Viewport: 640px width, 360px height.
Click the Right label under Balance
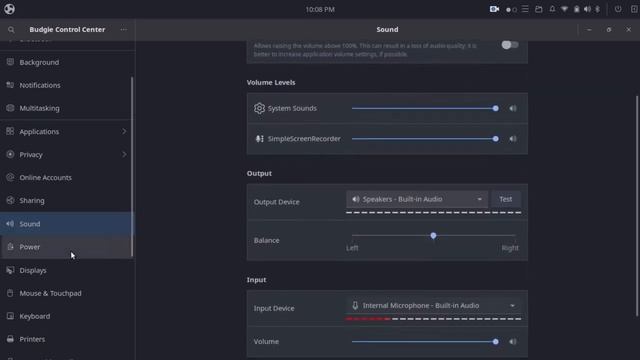coord(510,248)
